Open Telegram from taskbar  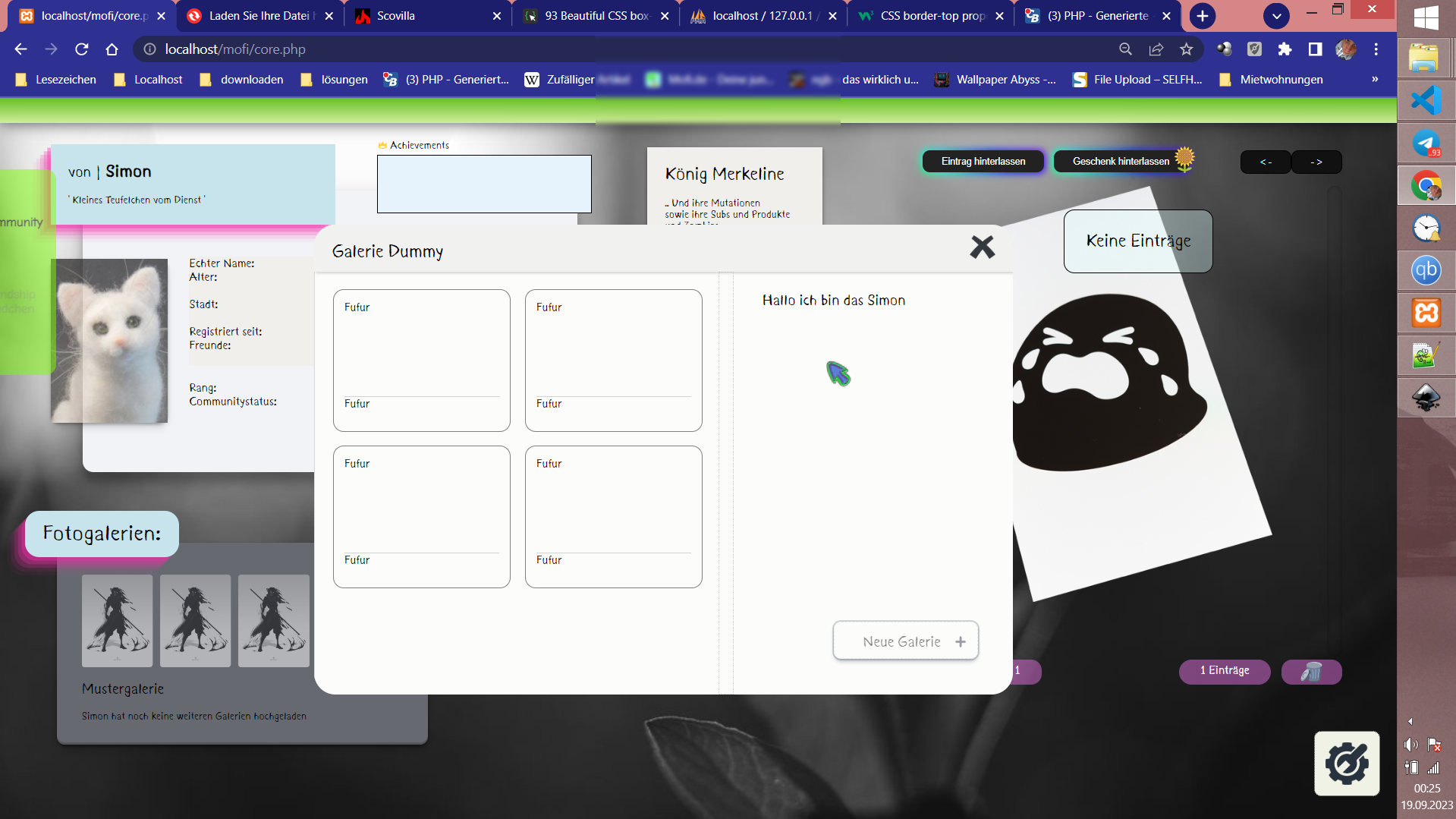point(1426,143)
